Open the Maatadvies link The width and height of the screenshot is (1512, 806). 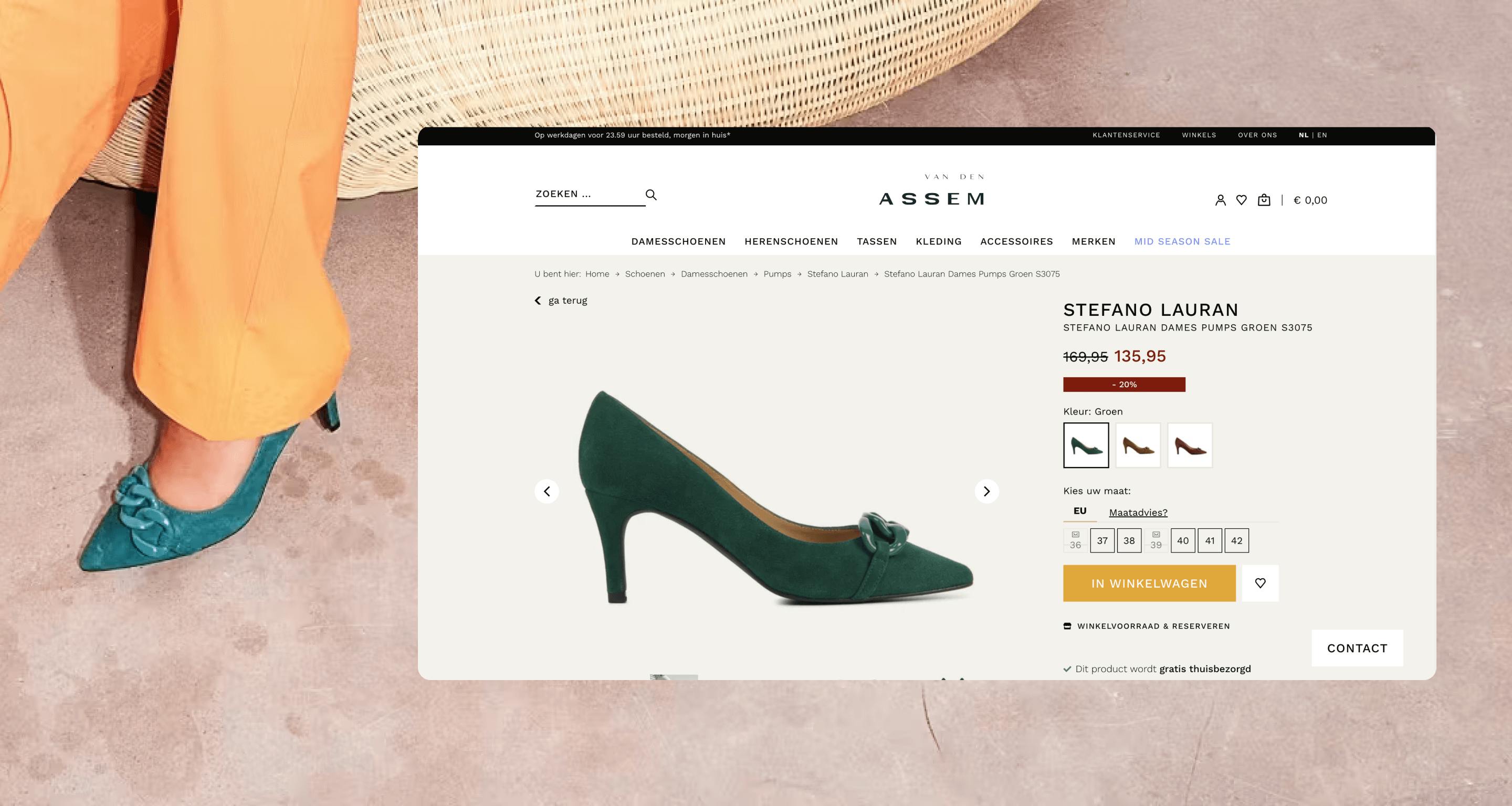(1138, 513)
